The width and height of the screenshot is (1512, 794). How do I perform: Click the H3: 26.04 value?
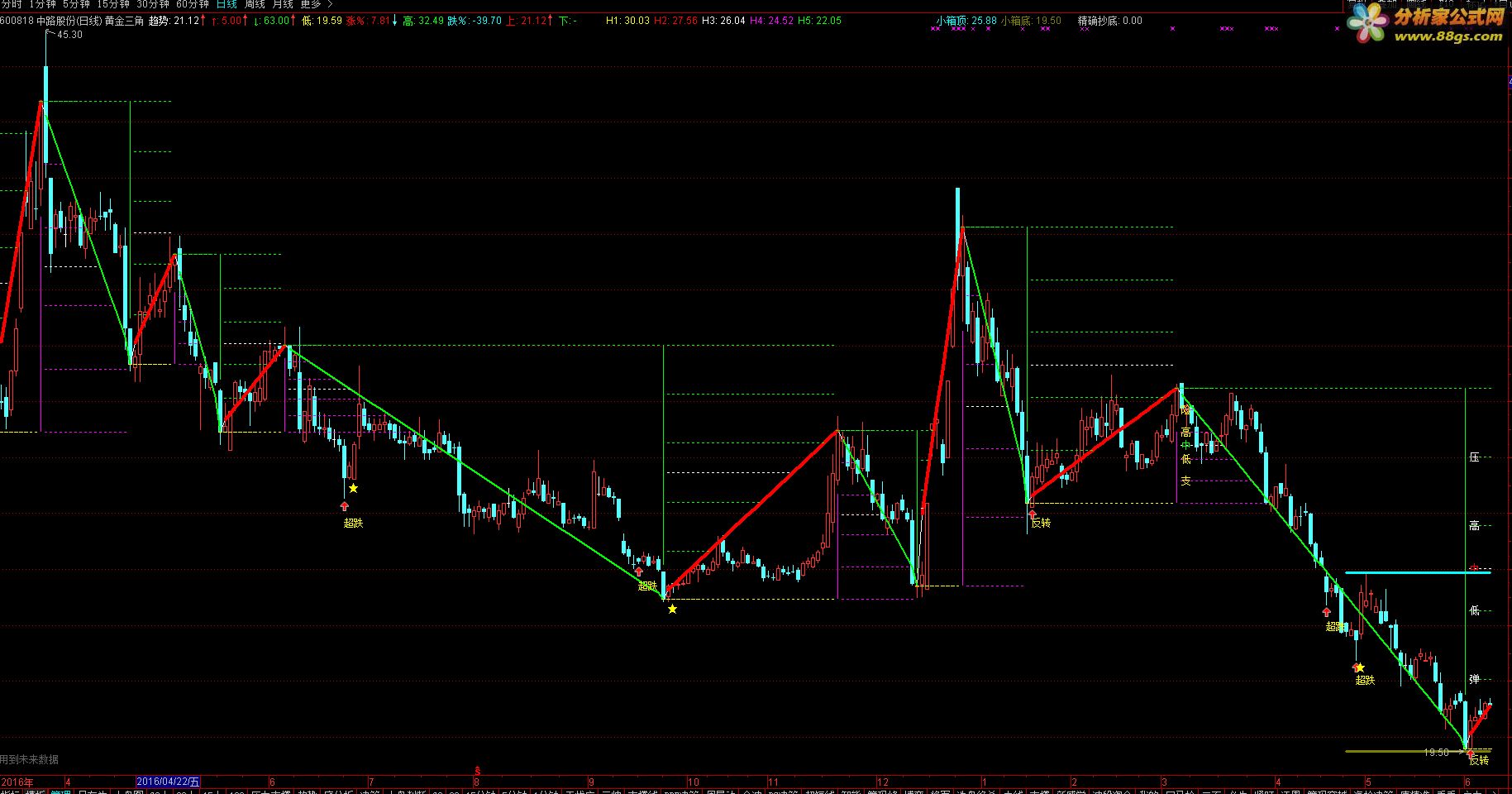click(723, 21)
